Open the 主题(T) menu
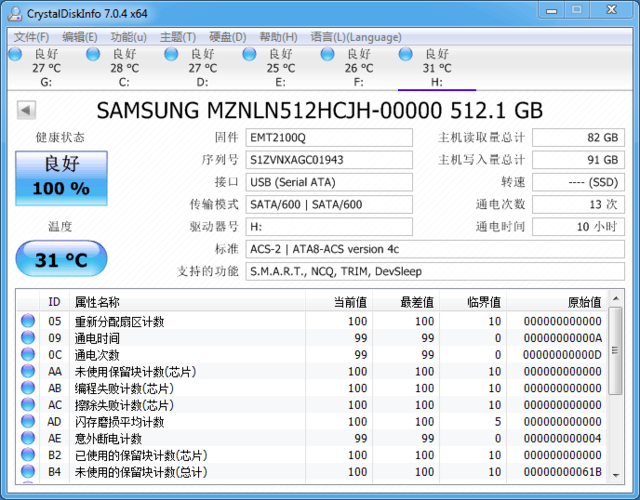 point(178,37)
